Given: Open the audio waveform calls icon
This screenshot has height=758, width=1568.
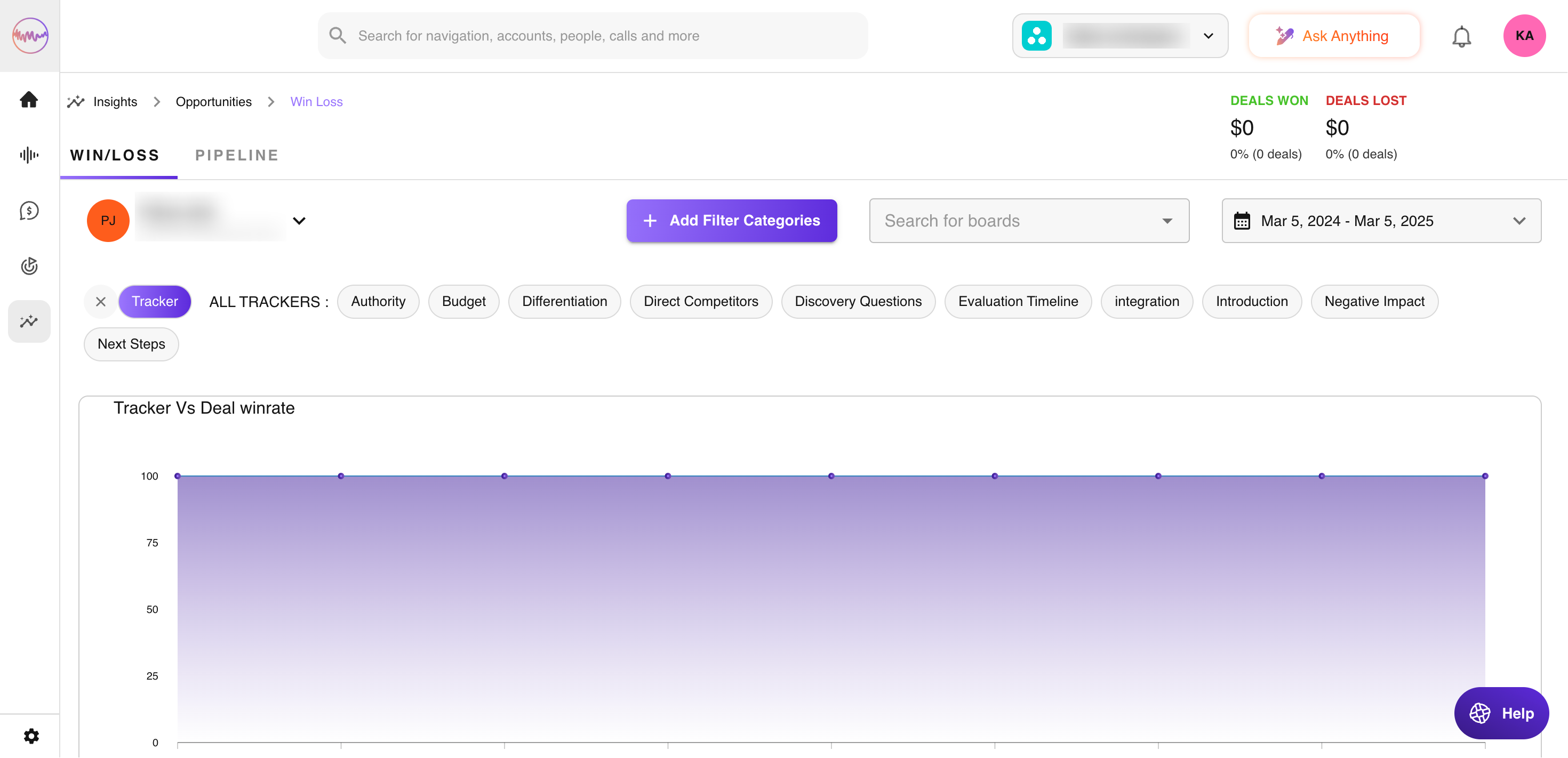Looking at the screenshot, I should coord(29,155).
